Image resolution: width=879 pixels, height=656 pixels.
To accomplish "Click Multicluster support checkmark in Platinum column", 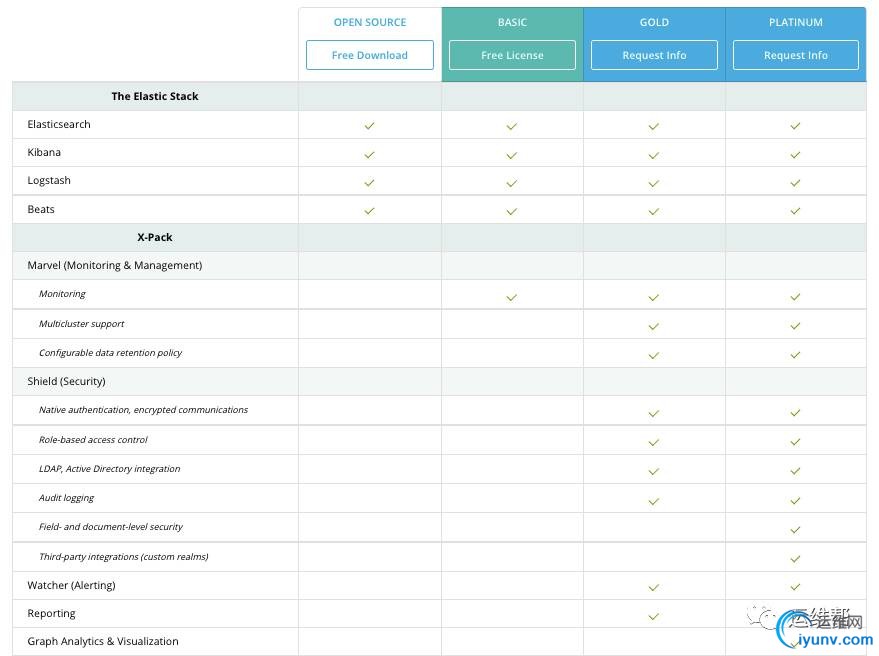I will tap(795, 325).
